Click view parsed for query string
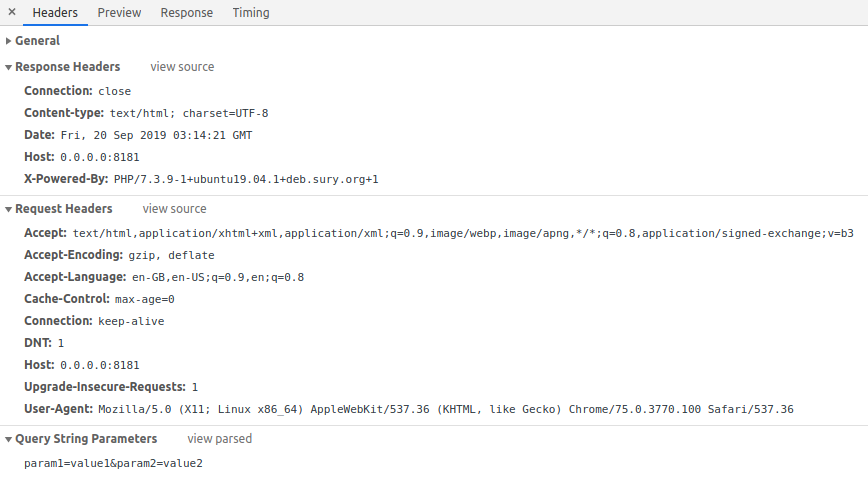This screenshot has height=478, width=868. pos(219,439)
